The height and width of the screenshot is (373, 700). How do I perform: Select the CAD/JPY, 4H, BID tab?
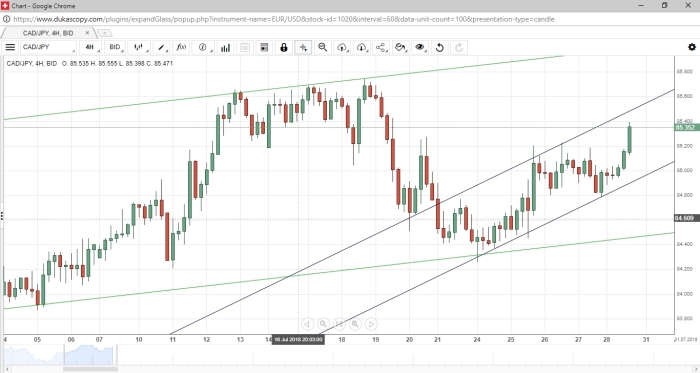pos(48,33)
